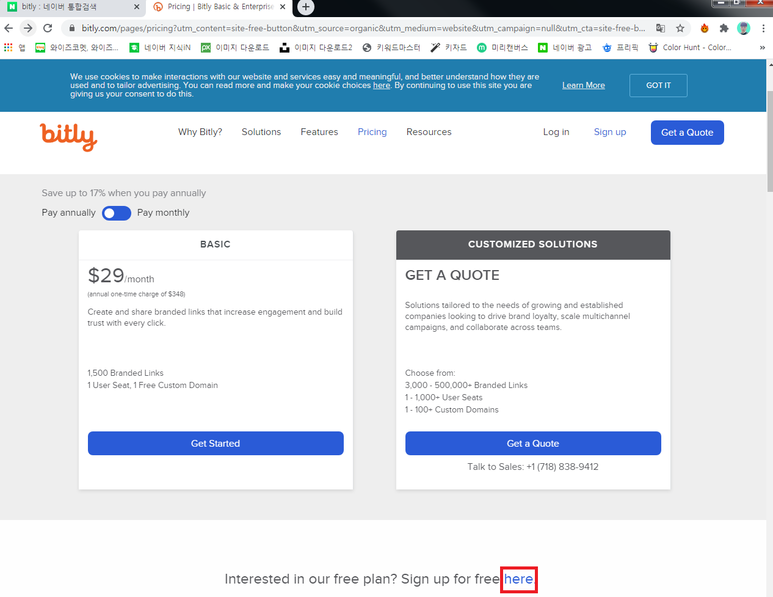Viewport: 773px width, 597px height.
Task: Open the Resources menu
Action: (x=429, y=132)
